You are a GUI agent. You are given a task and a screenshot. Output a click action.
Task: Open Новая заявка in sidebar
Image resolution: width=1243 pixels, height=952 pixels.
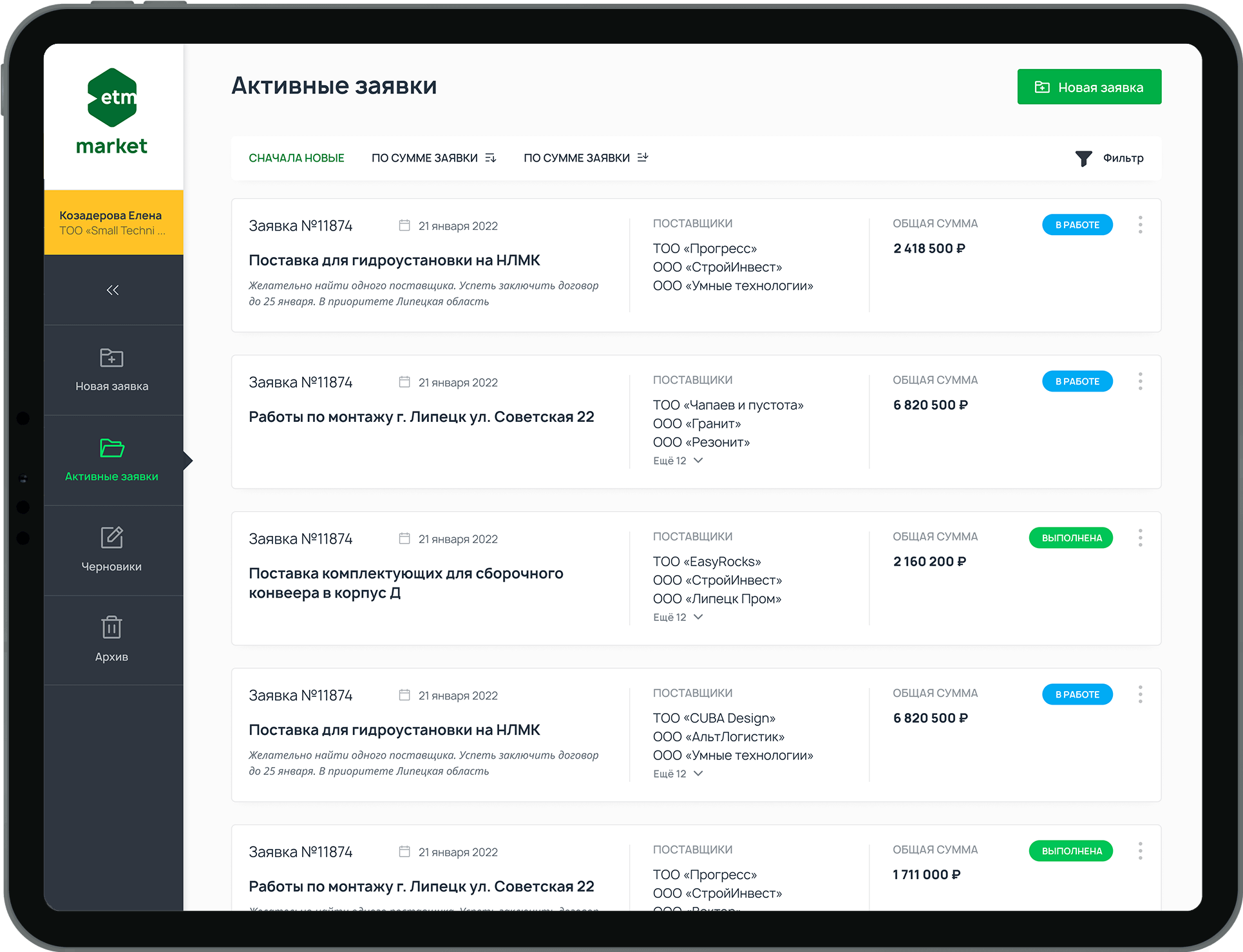click(112, 370)
